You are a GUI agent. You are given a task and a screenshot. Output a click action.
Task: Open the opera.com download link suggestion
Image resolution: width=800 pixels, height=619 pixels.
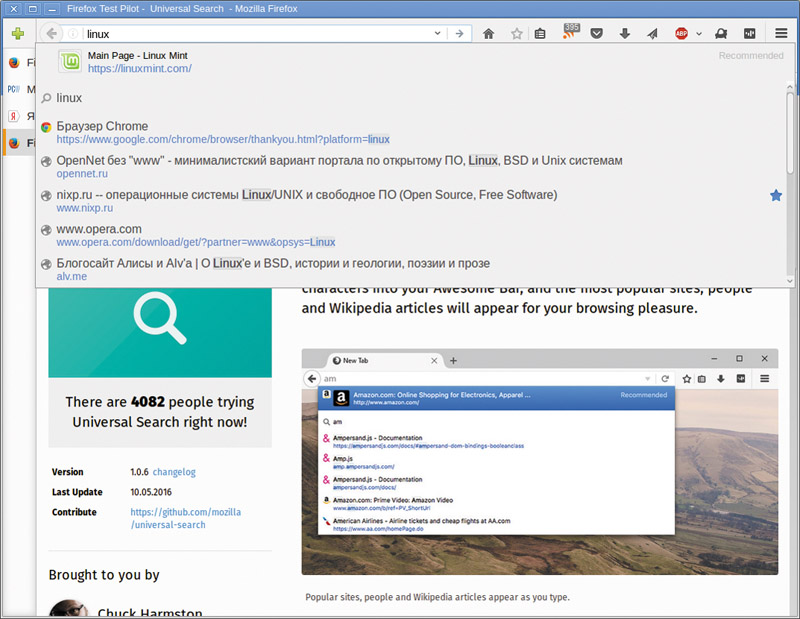point(196,242)
